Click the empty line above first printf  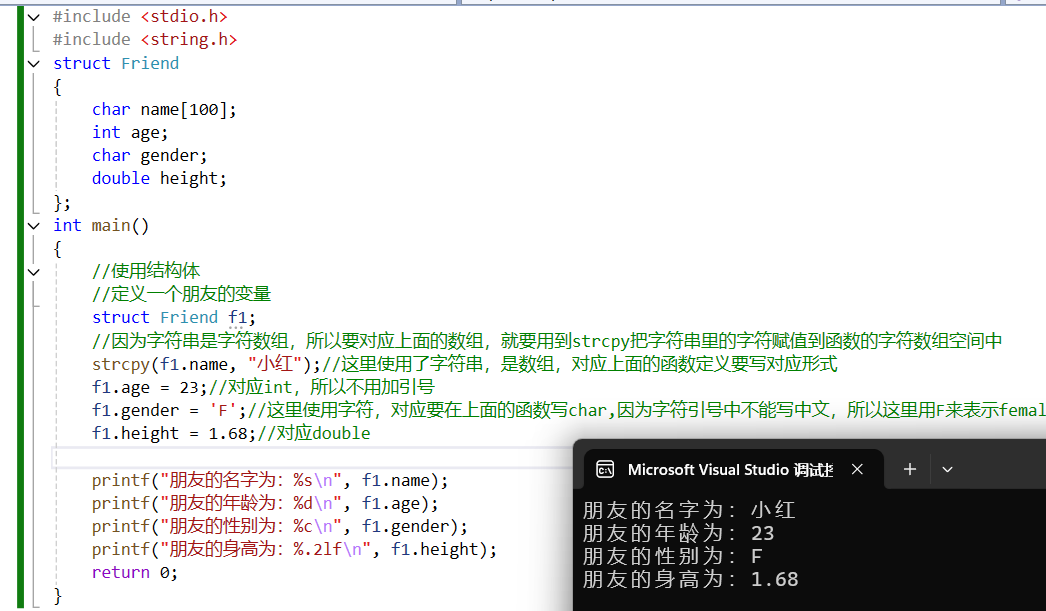pos(312,457)
